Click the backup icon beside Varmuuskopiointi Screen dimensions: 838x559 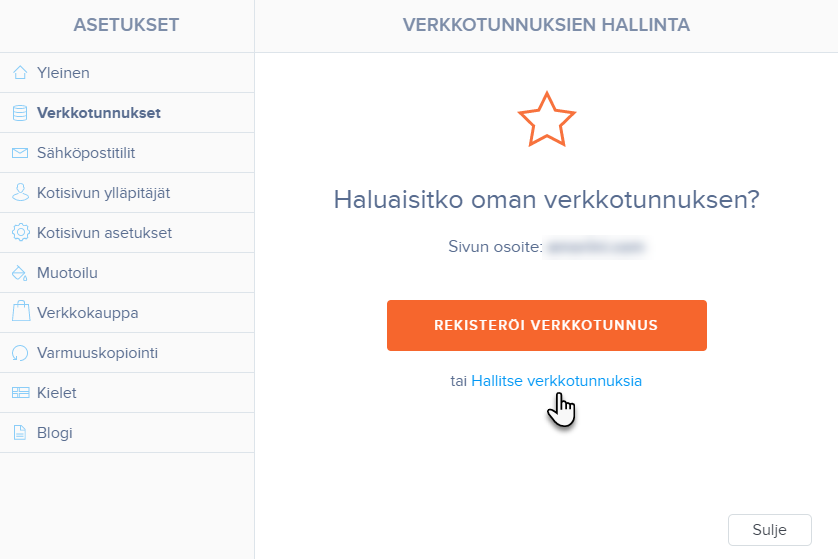tap(20, 353)
